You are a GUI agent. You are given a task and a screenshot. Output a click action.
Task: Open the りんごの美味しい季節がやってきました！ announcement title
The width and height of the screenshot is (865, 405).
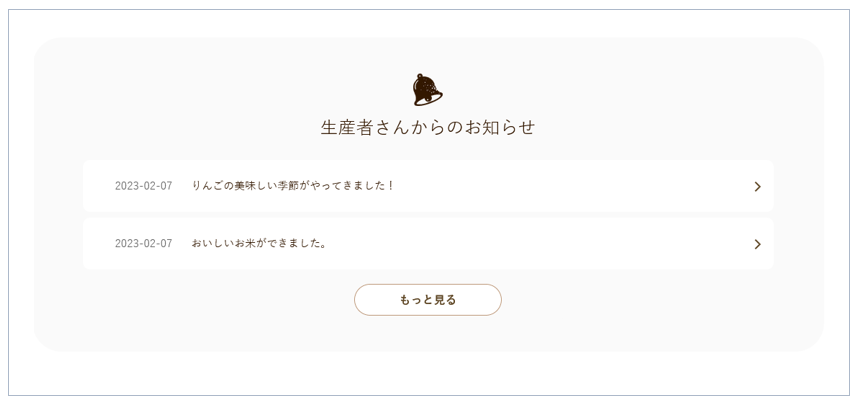(293, 186)
